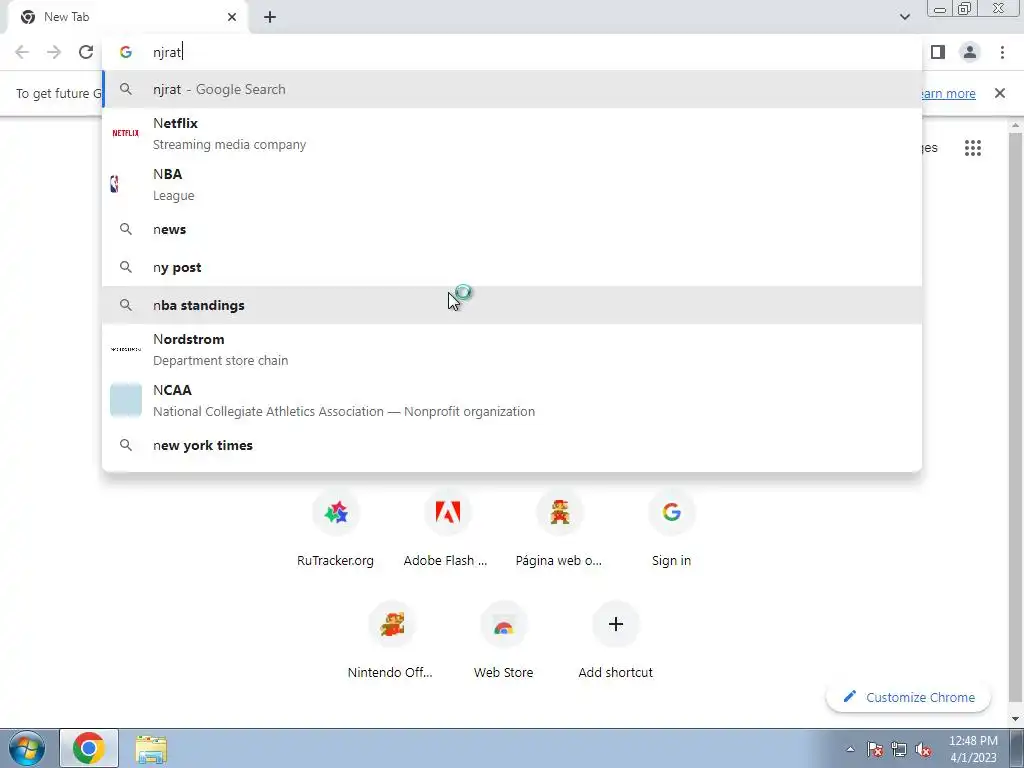Screen dimensions: 1024x768
Task: Open the Página web shortcut
Action: pos(559,529)
